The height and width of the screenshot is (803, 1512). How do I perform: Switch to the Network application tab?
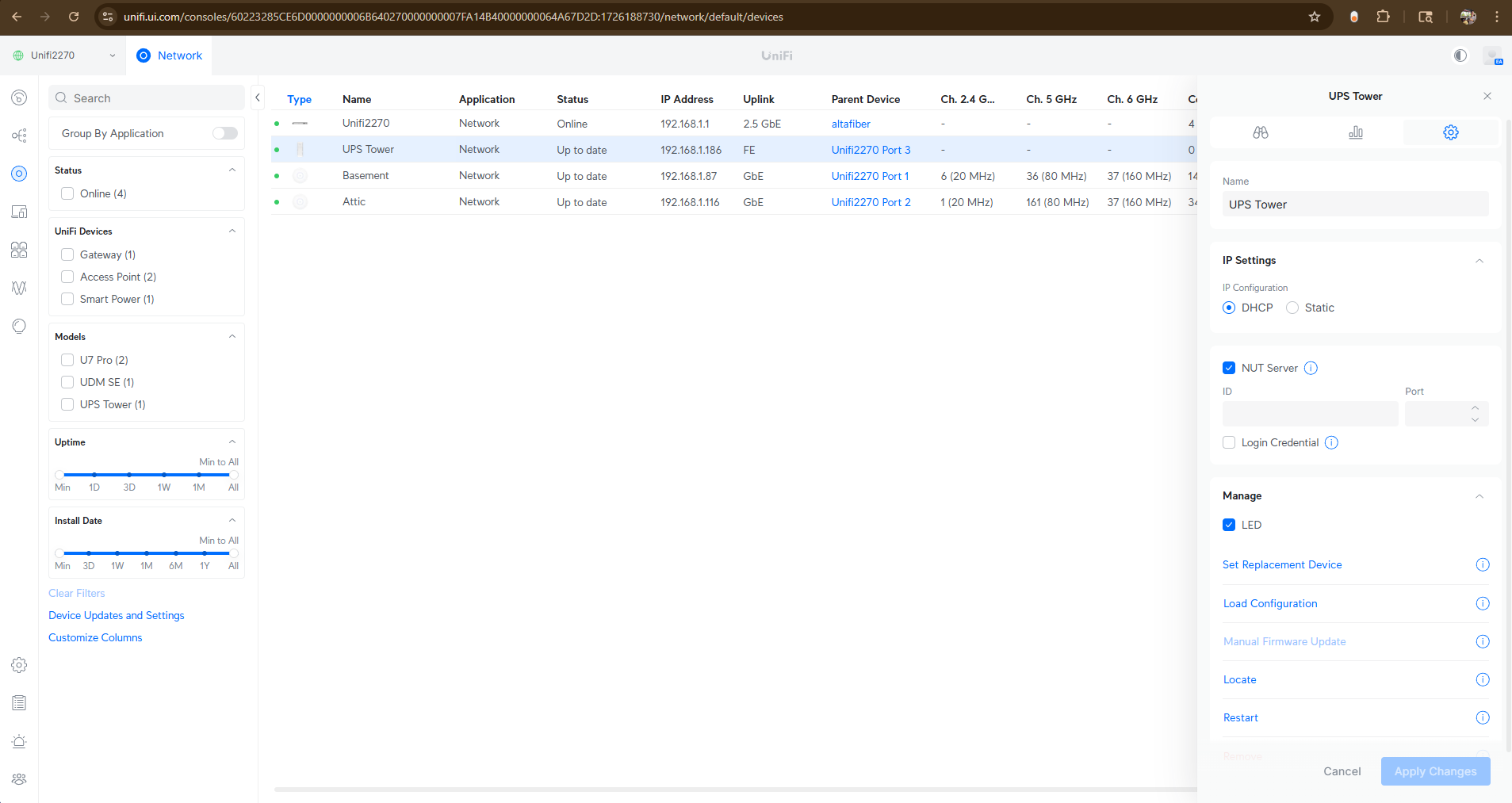(x=170, y=55)
